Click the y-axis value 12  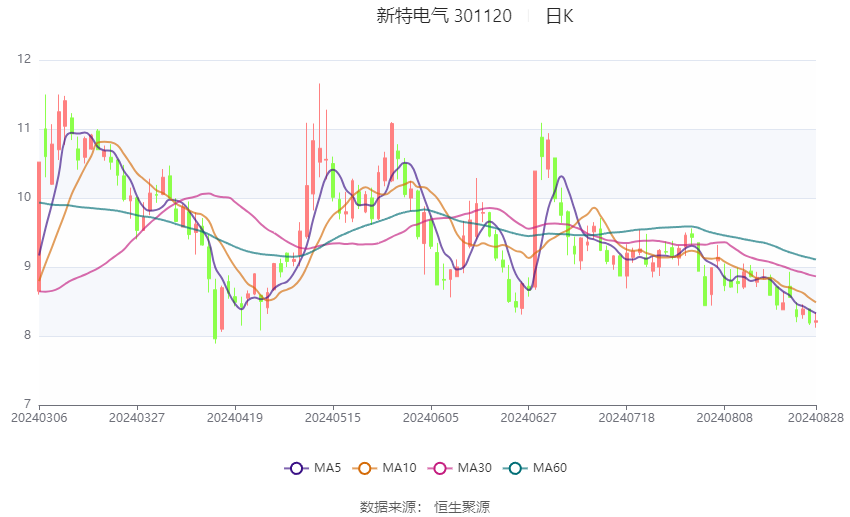(24, 59)
